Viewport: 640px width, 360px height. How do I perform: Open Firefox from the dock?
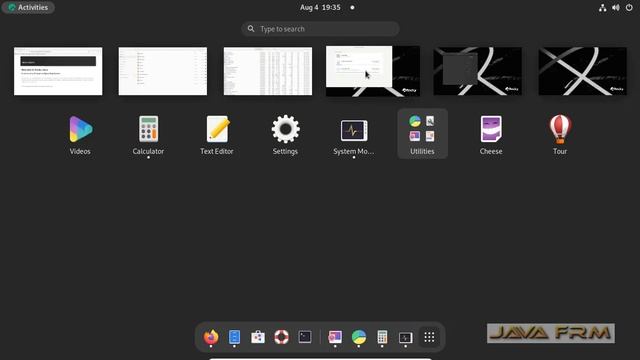coord(211,337)
